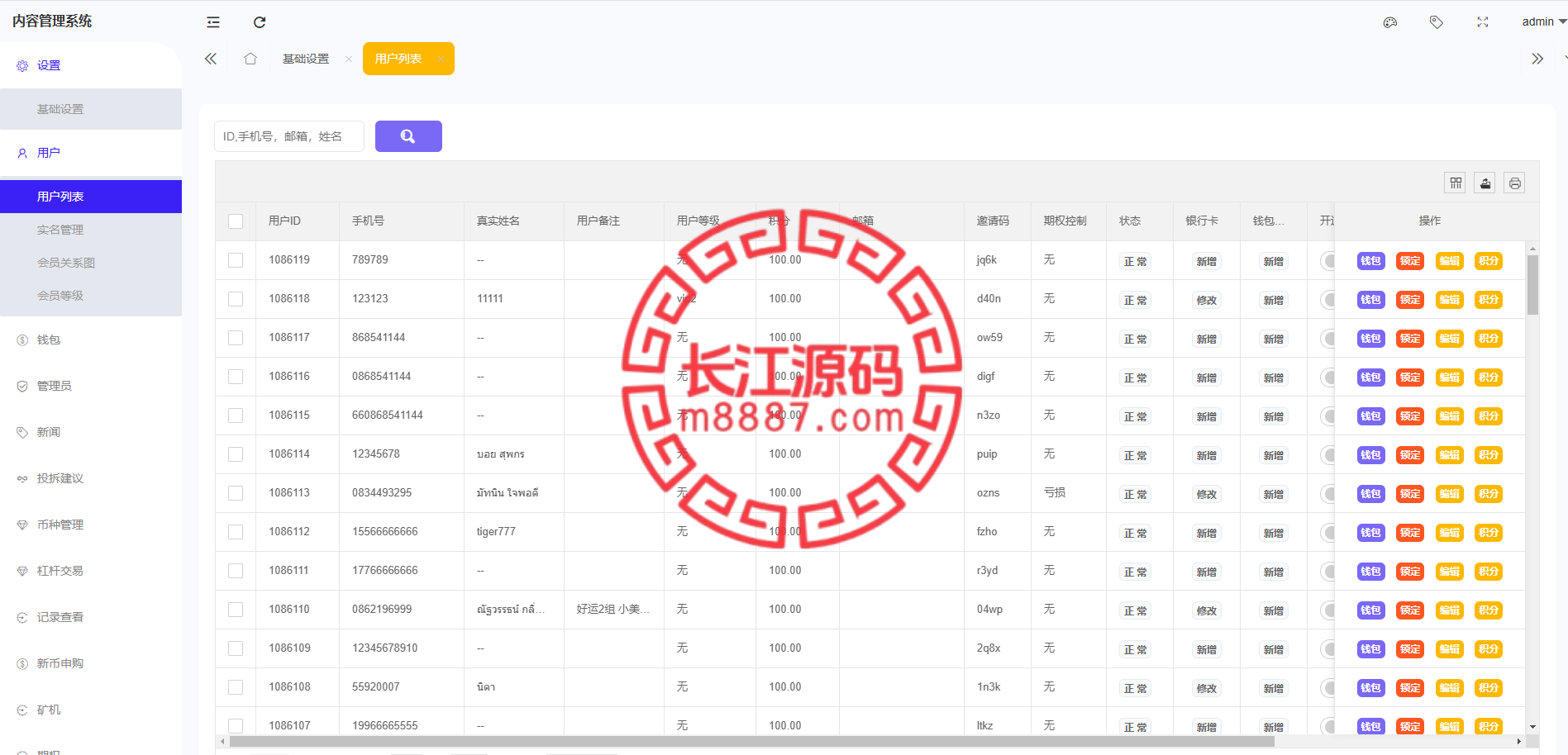Open 会员等级 in the sidebar
The height and width of the screenshot is (755, 1568).
[x=91, y=296]
